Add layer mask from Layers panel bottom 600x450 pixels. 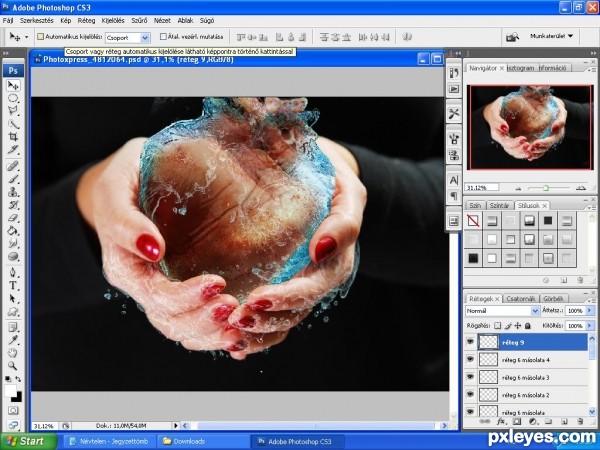click(517, 421)
